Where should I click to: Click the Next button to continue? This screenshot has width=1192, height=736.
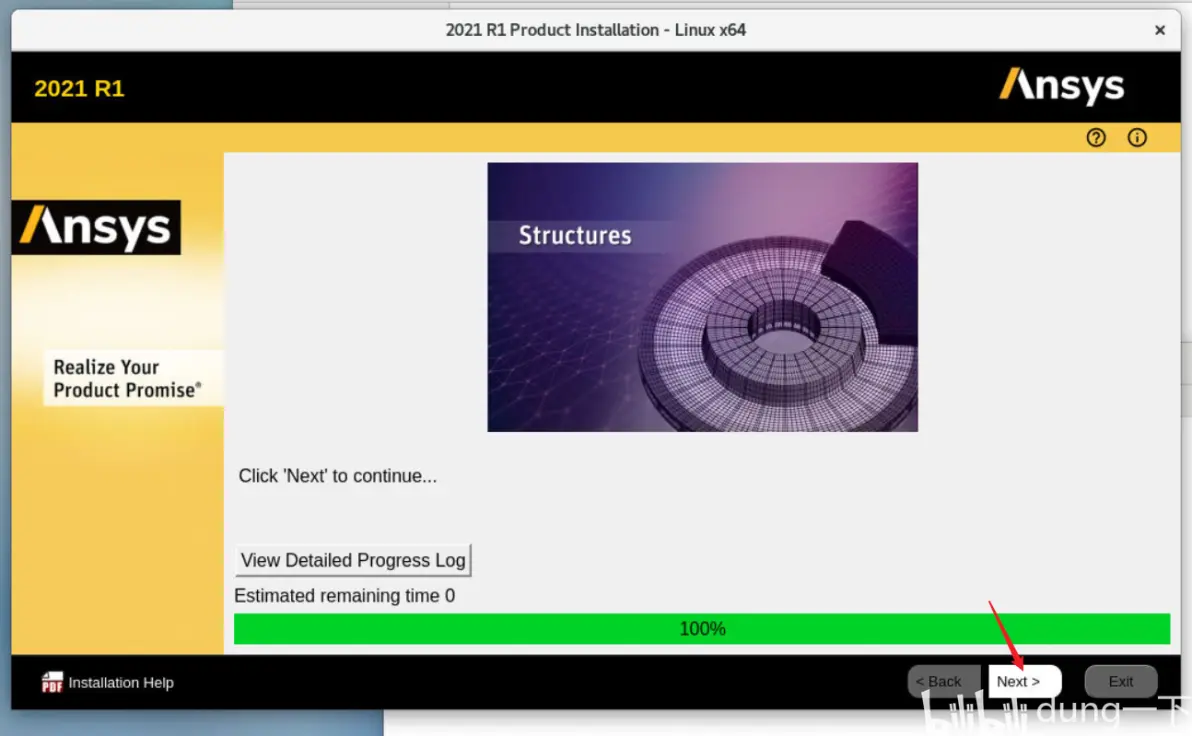[1024, 681]
